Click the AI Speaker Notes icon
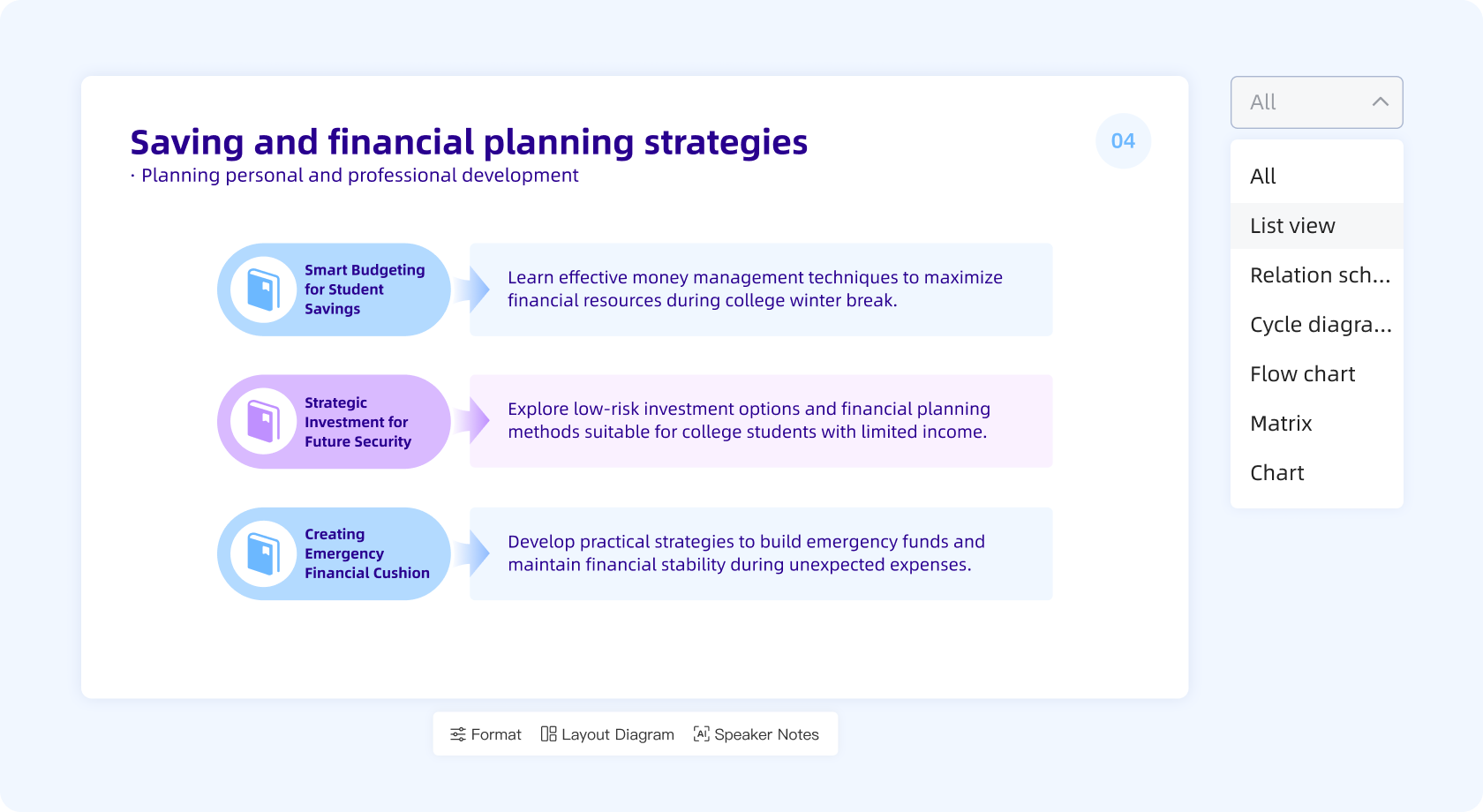This screenshot has width=1483, height=812. [x=700, y=733]
